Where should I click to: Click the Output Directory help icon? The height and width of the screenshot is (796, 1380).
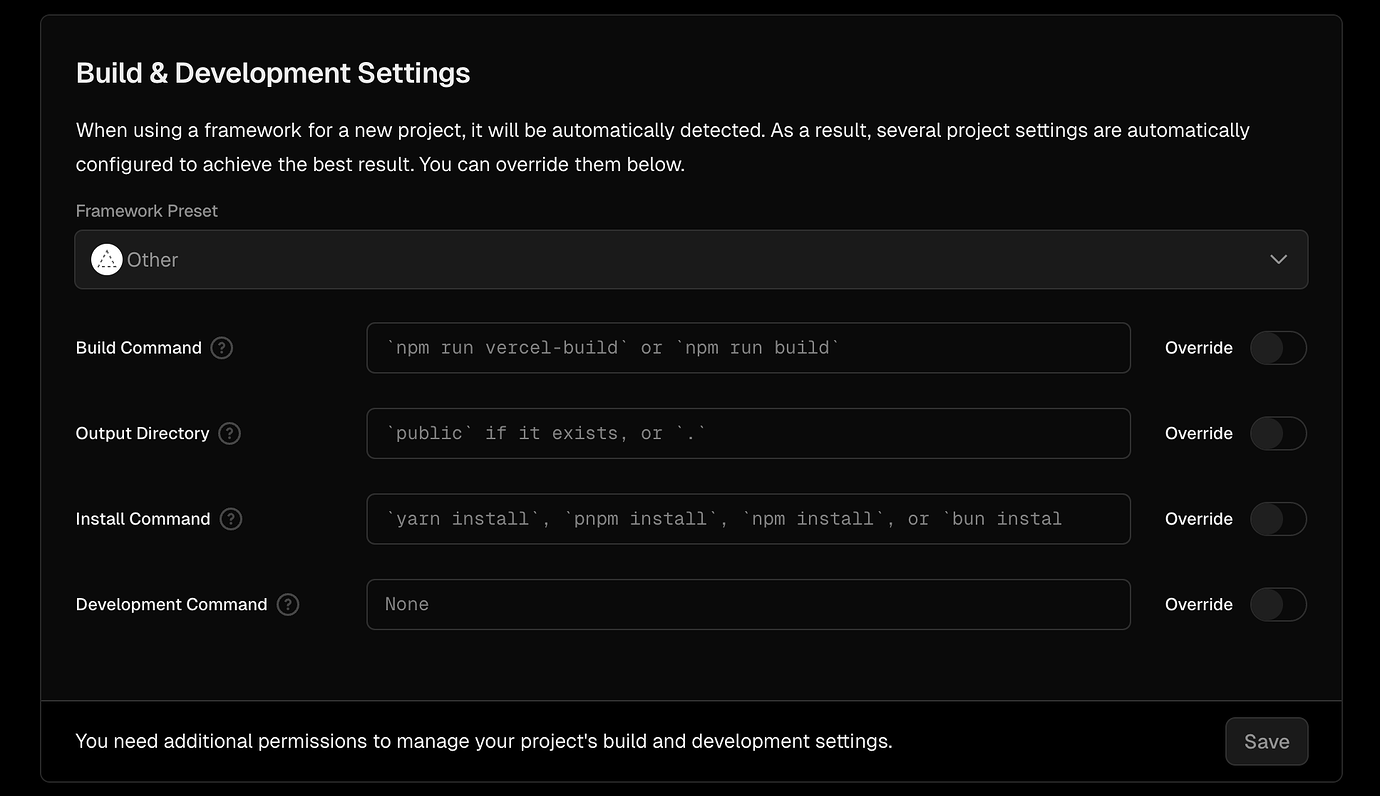click(230, 433)
